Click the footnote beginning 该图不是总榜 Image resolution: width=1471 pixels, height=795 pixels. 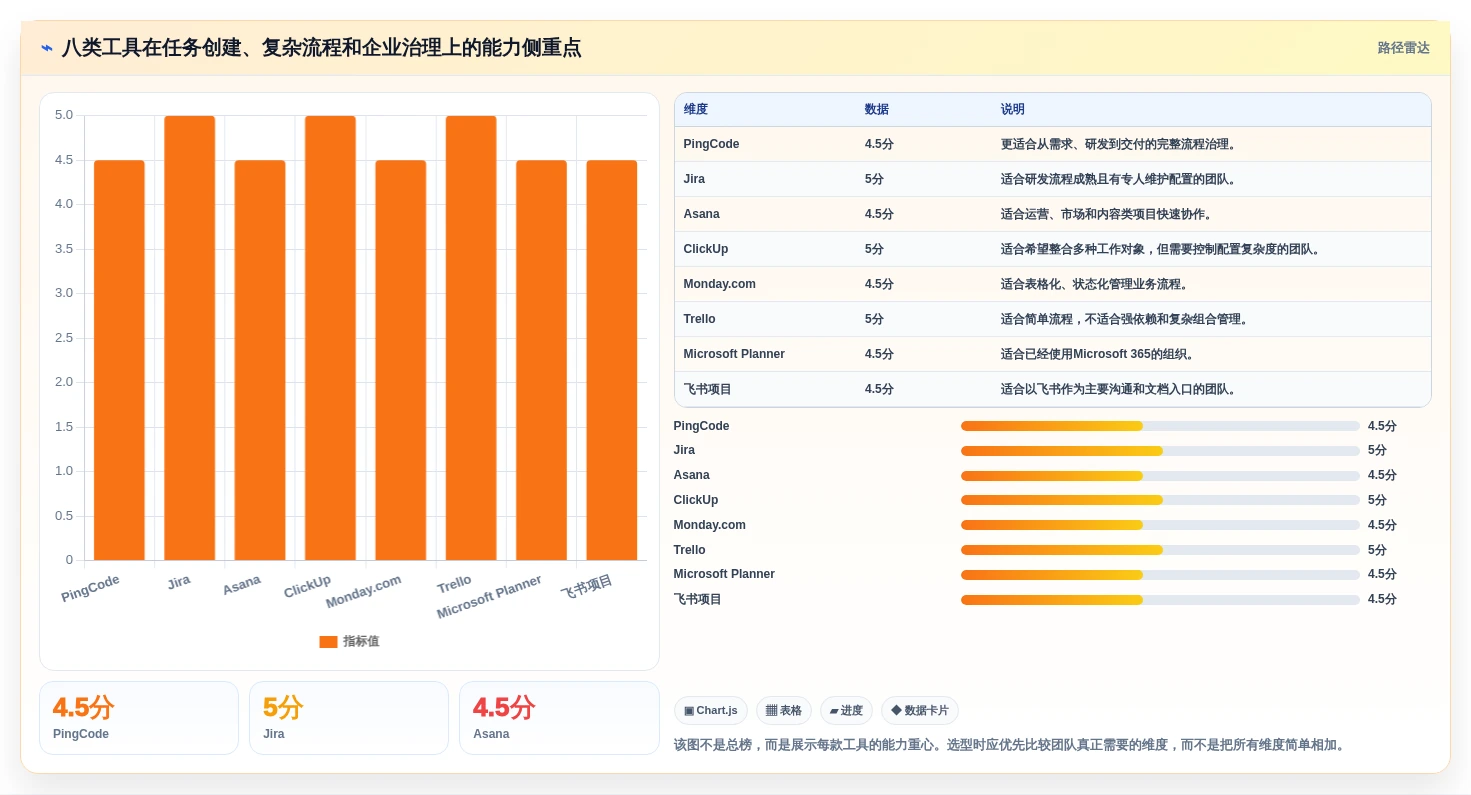click(1010, 745)
